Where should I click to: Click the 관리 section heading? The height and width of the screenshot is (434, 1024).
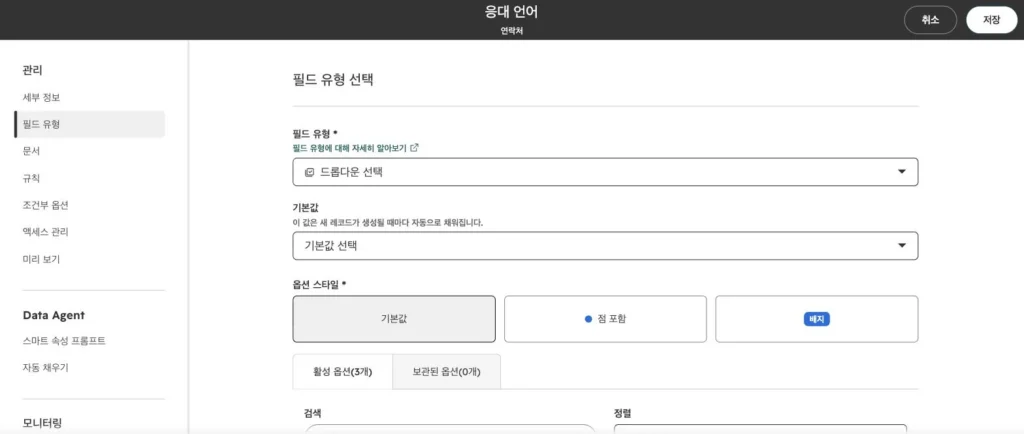(32, 70)
